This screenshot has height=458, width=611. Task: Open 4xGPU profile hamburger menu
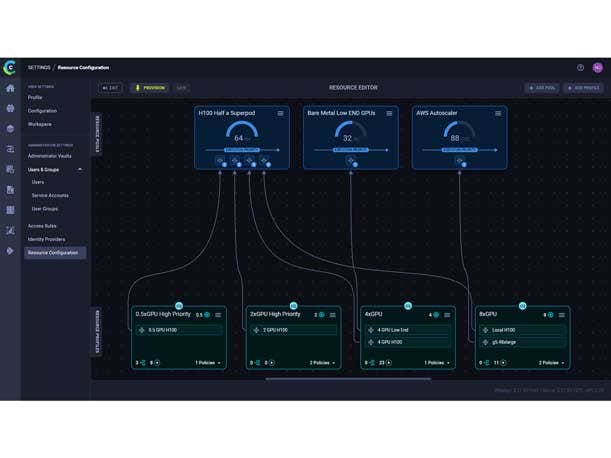pos(447,315)
